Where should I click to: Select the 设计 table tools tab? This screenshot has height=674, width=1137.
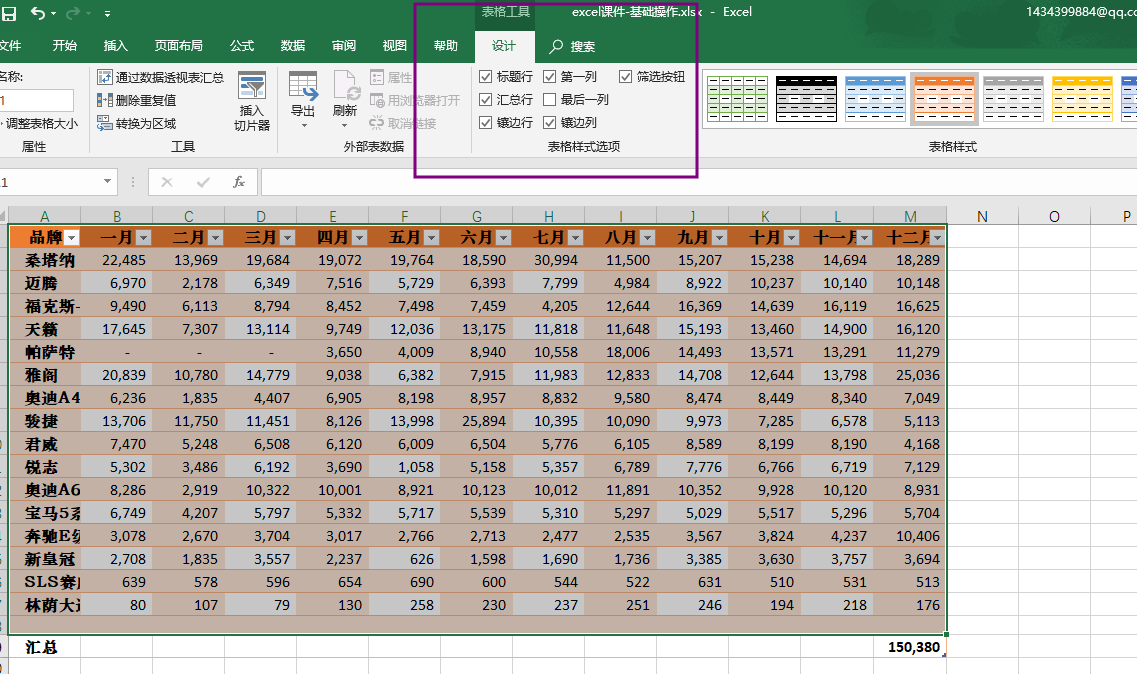pyautogui.click(x=504, y=46)
